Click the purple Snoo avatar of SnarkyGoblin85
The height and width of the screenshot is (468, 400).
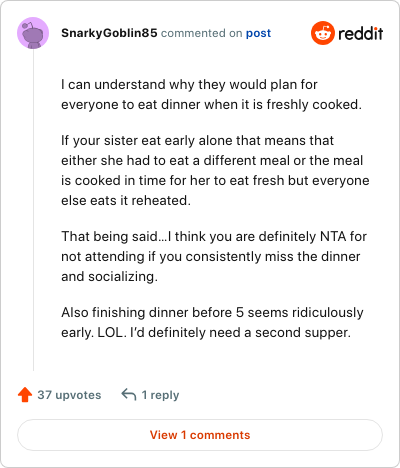coord(33,33)
